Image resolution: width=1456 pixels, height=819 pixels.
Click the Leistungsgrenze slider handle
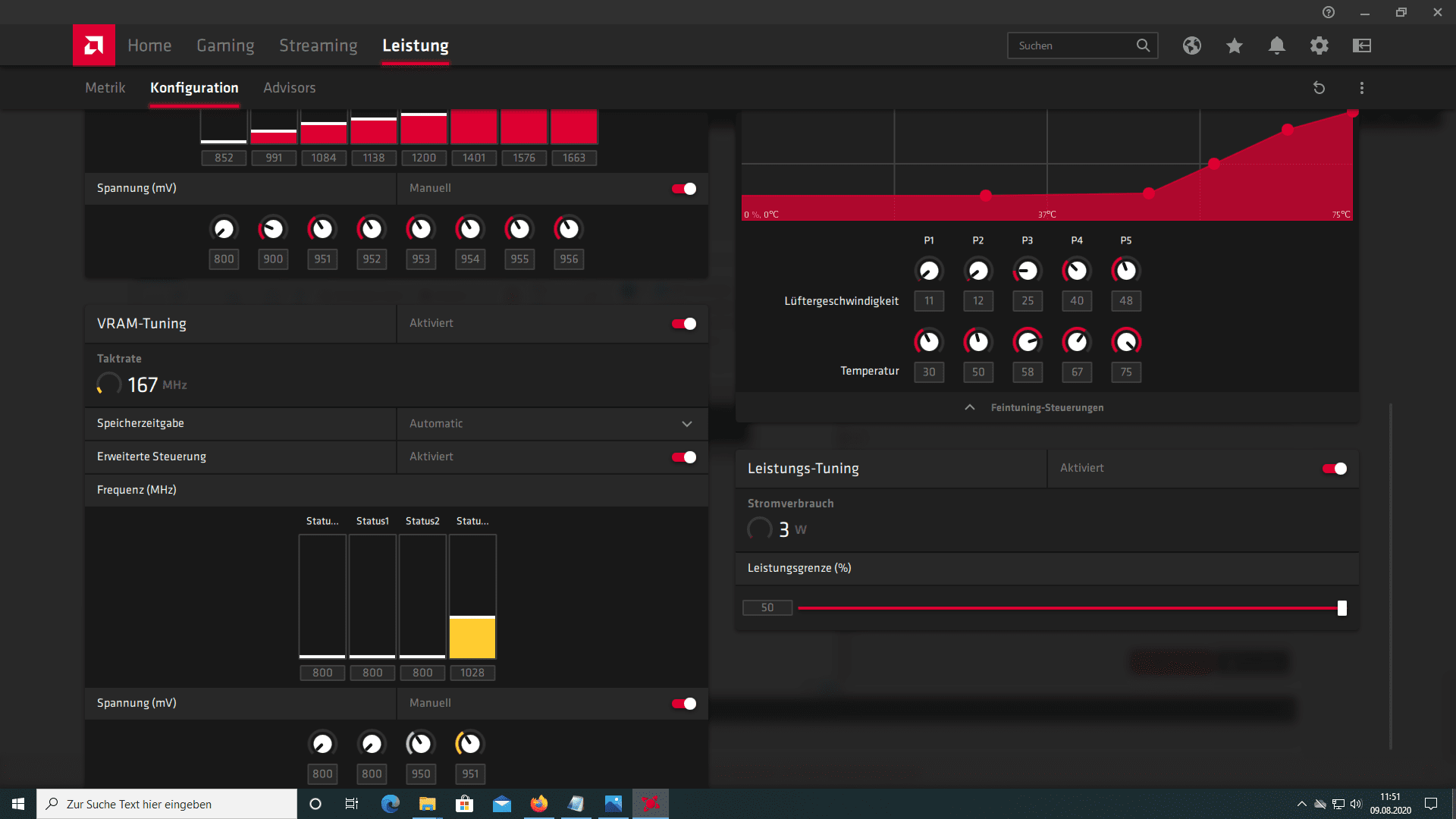[1342, 608]
